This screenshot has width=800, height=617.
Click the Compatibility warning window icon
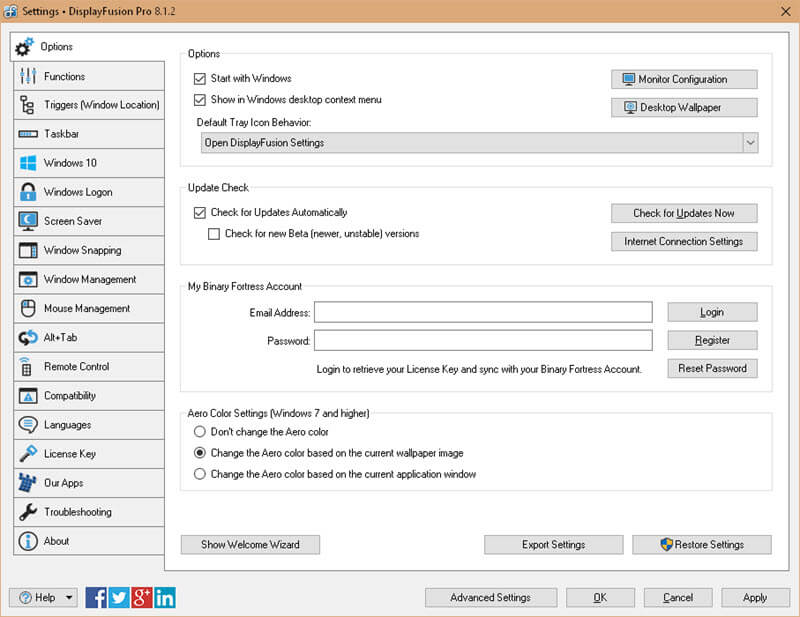[28, 396]
